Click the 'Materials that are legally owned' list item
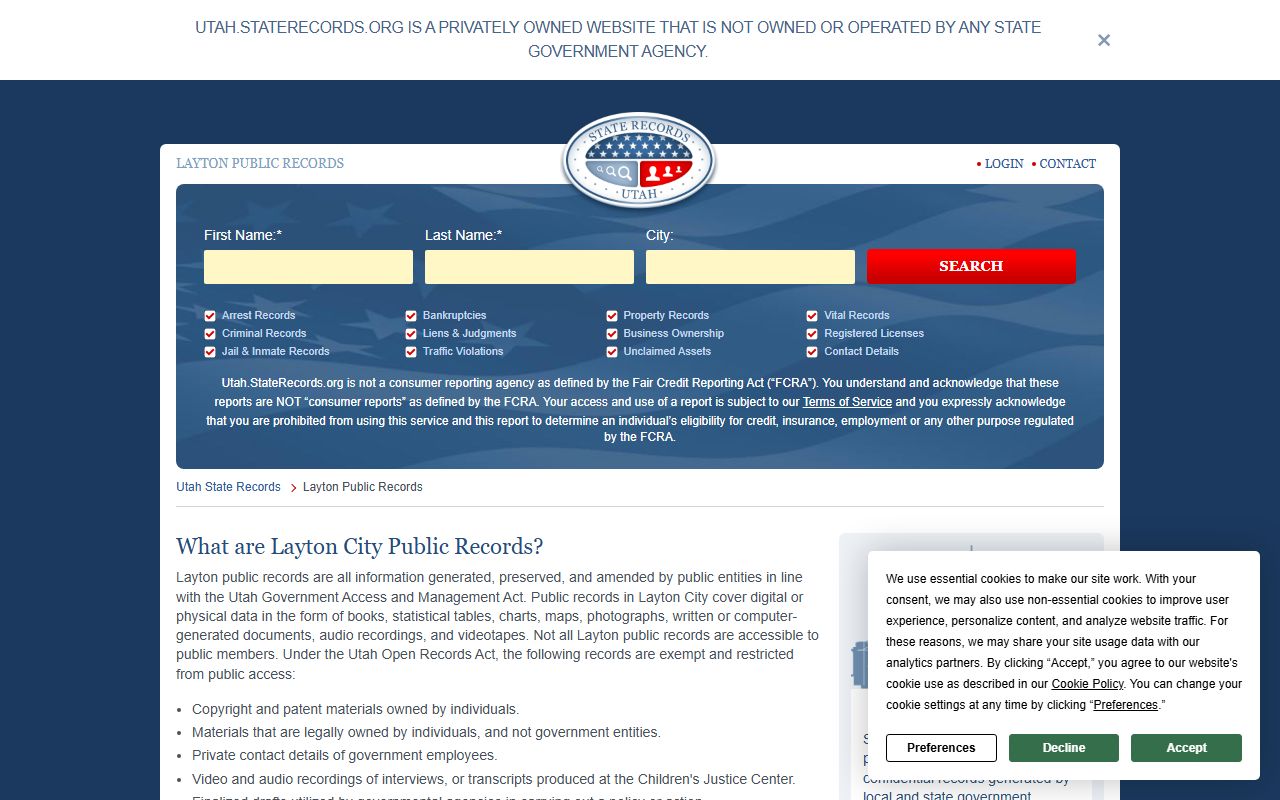 (426, 732)
